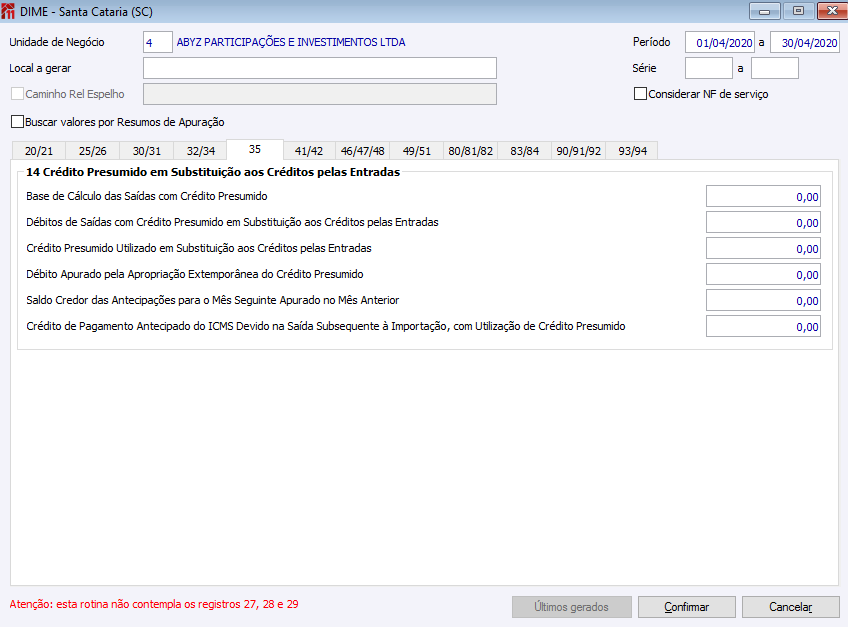
Task: Switch to the 41/42 tab
Action: 309,151
